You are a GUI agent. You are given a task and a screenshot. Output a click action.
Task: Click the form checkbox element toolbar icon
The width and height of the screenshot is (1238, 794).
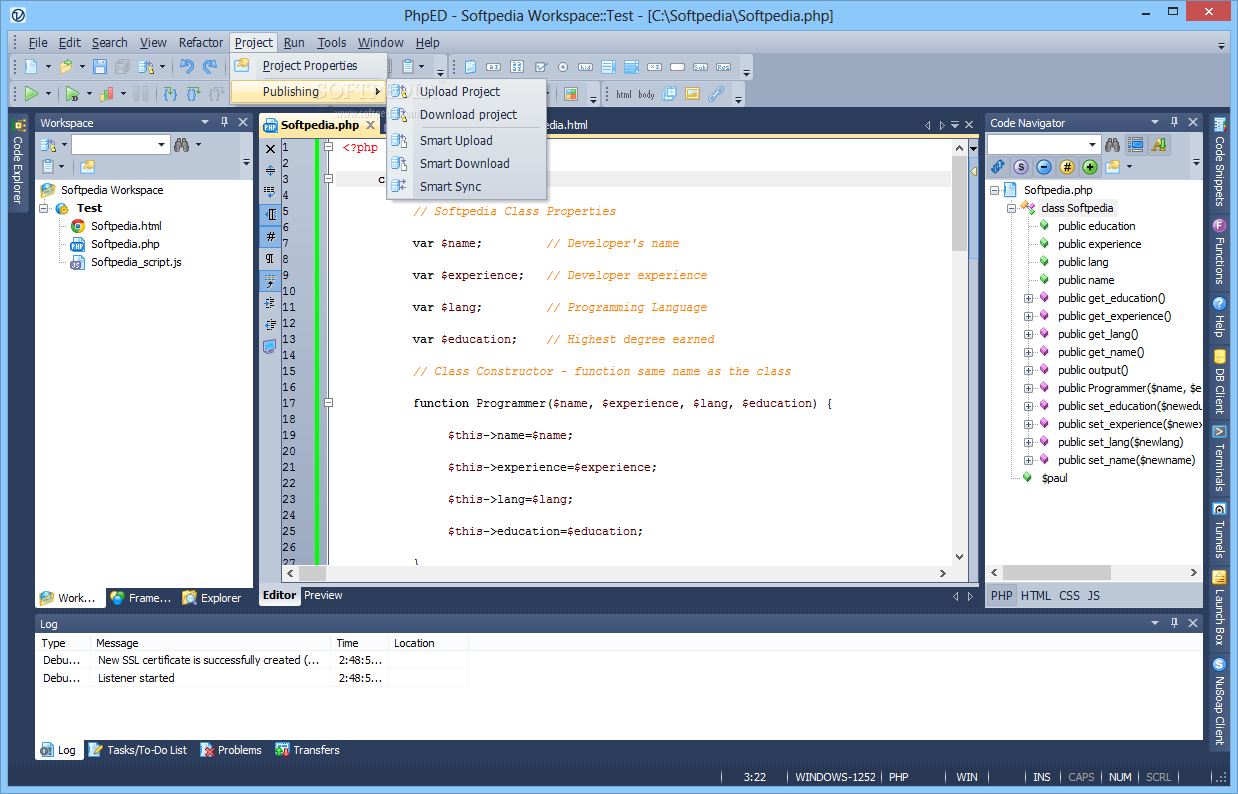coord(540,67)
